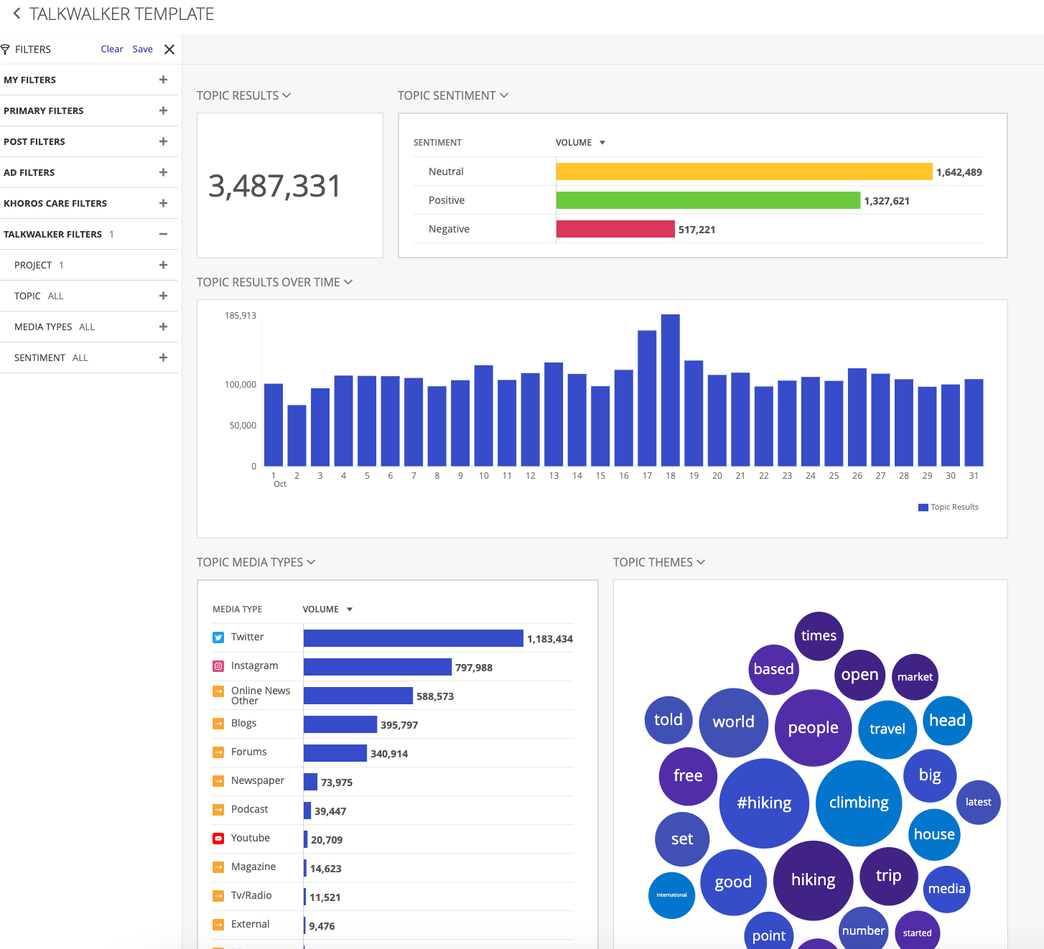Image resolution: width=1044 pixels, height=949 pixels.
Task: Select the world theme bubble
Action: click(x=734, y=722)
